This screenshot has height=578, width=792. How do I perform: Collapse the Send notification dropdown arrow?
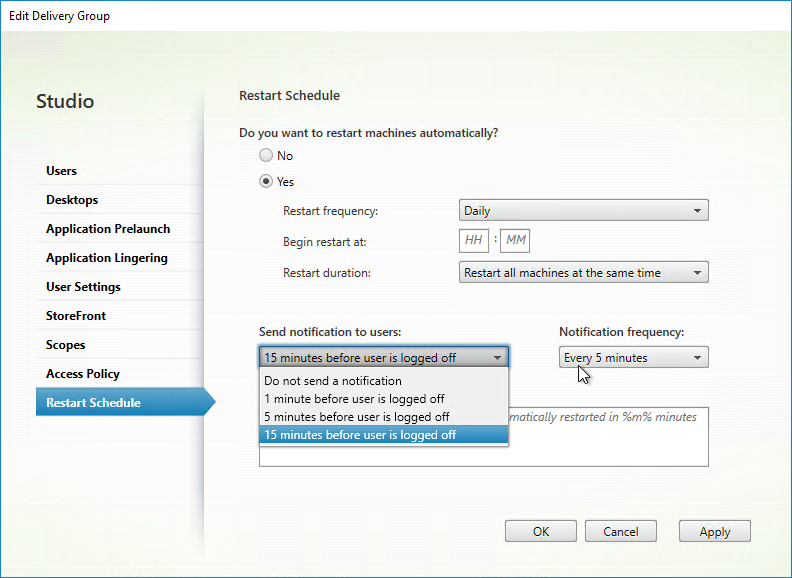[497, 358]
